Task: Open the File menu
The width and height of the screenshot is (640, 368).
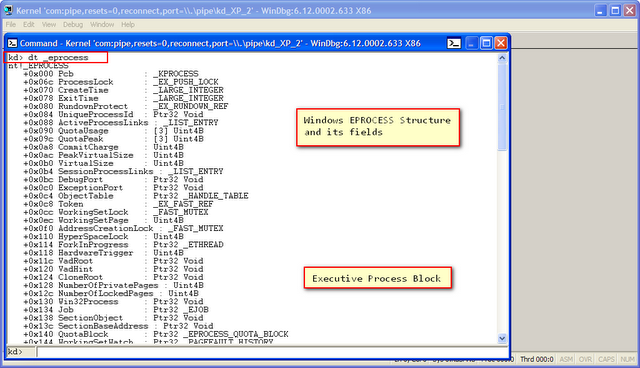Action: 11,24
